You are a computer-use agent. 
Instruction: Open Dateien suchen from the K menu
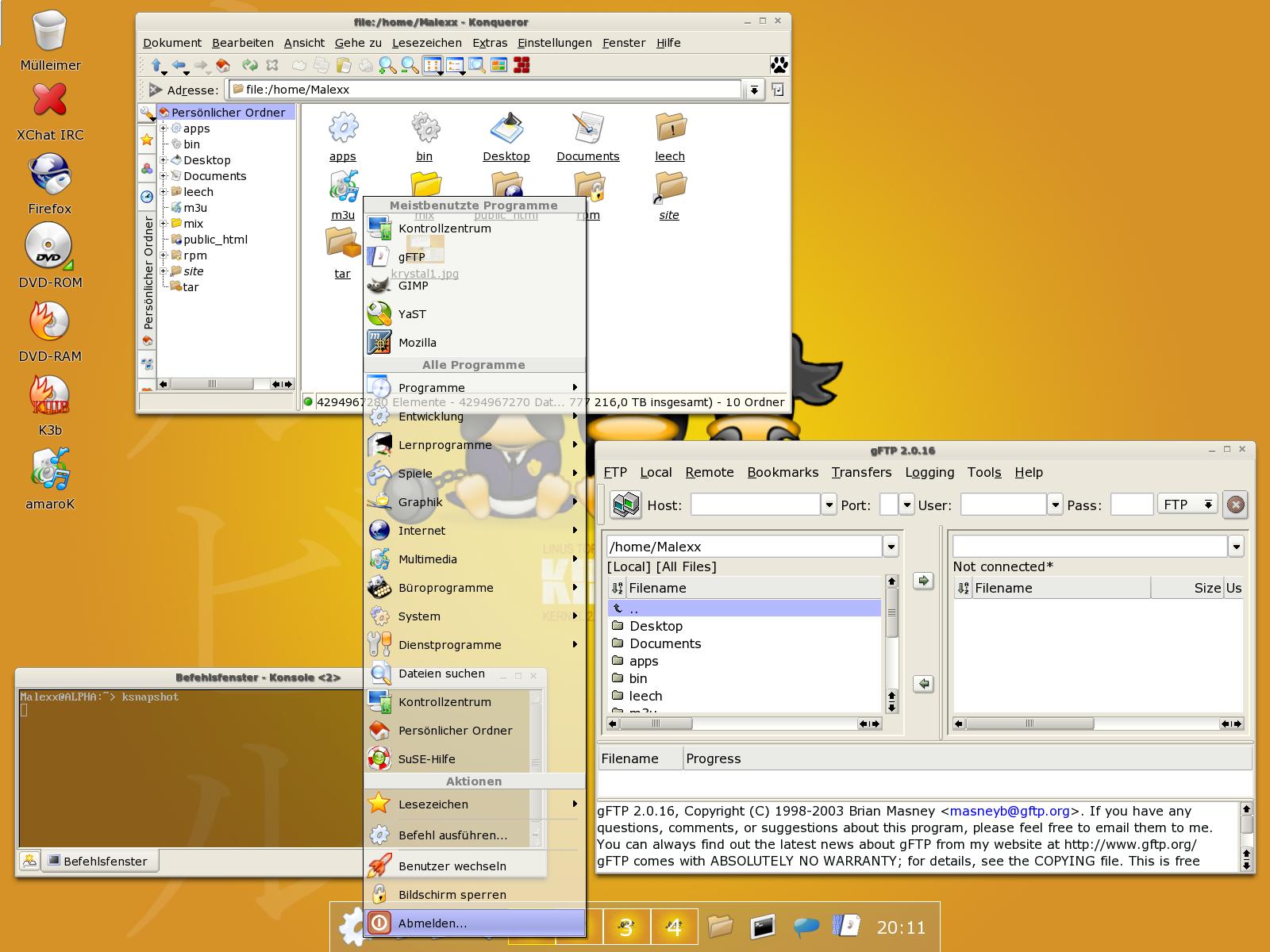474,674
